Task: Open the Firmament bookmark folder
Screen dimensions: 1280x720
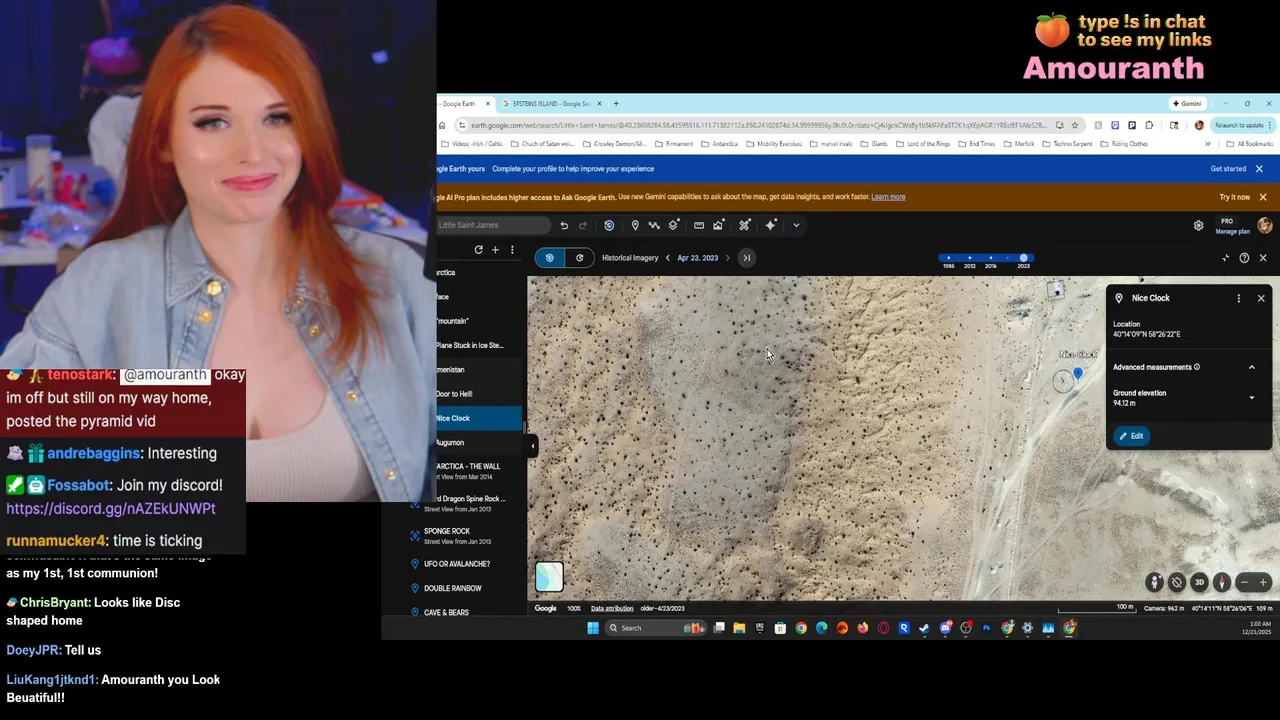Action: (x=673, y=144)
